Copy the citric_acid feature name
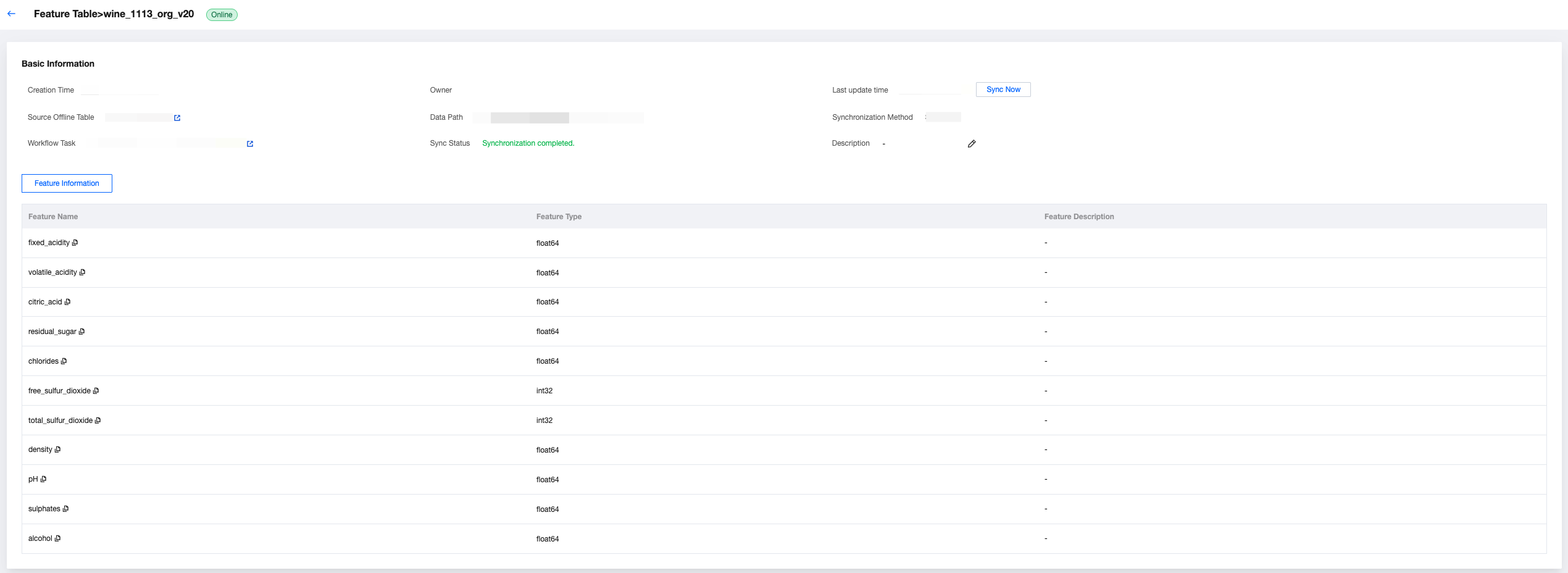Viewport: 1568px width, 573px height. (x=67, y=302)
